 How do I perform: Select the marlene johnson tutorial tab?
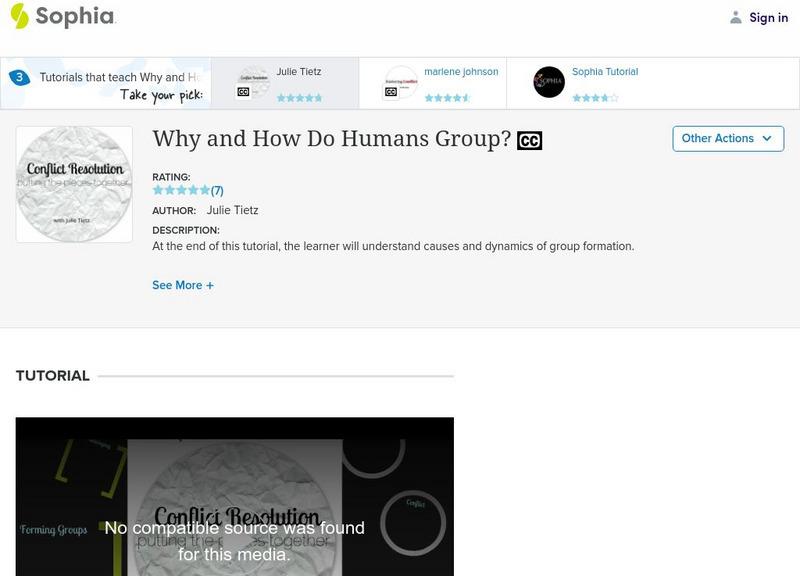(433, 83)
